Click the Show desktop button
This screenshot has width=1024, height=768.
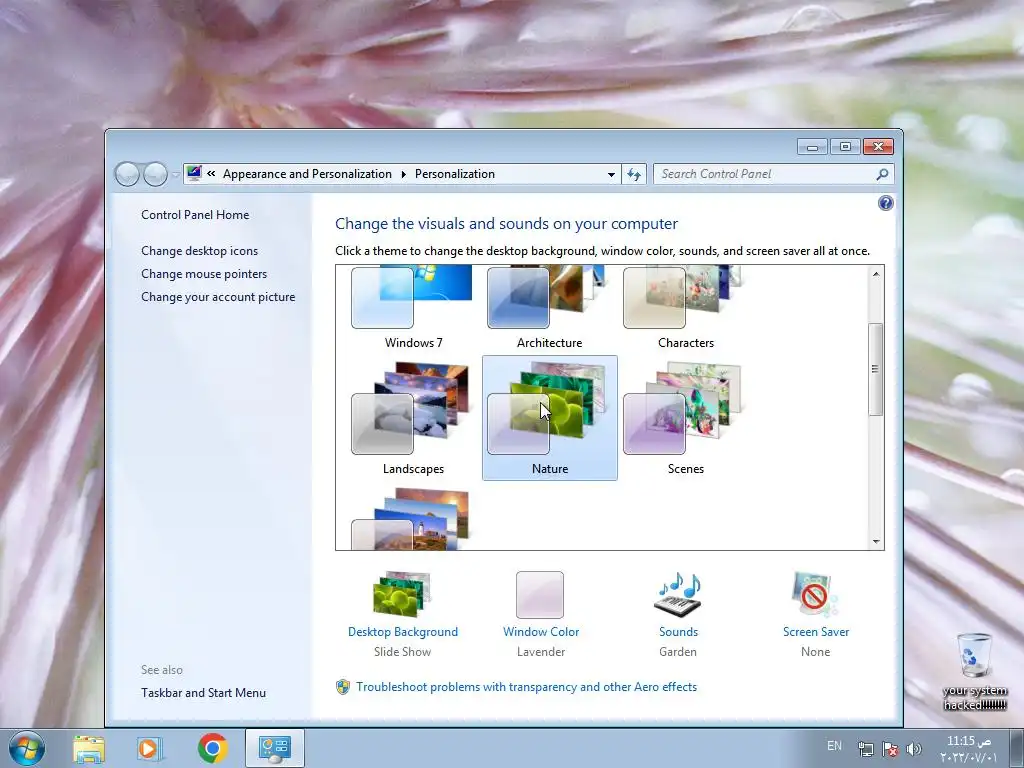coord(1018,748)
